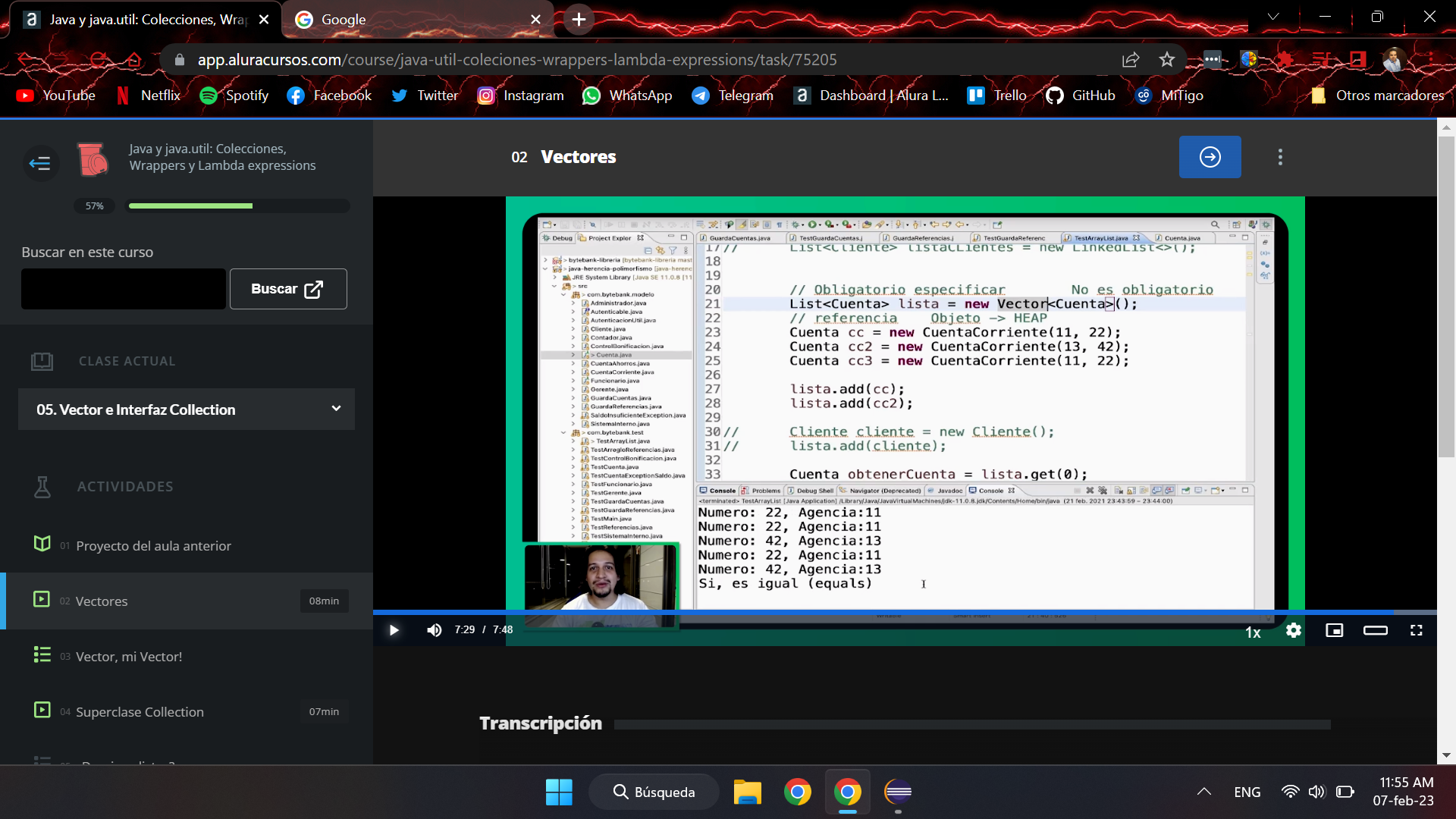Viewport: 1456px width, 819px height.
Task: Click the play button to resume video
Action: point(393,630)
